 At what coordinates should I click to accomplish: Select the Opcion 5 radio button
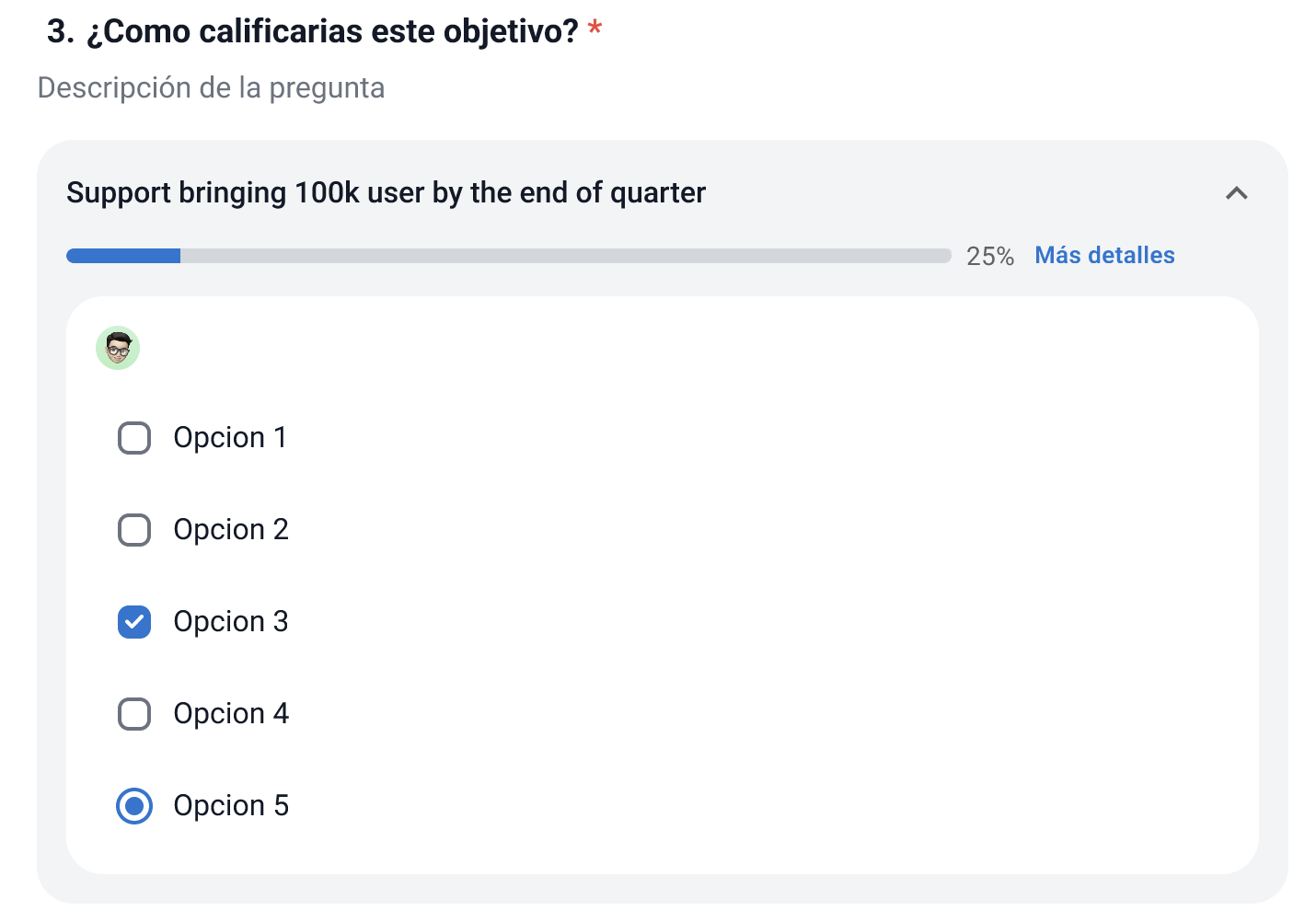click(x=134, y=806)
